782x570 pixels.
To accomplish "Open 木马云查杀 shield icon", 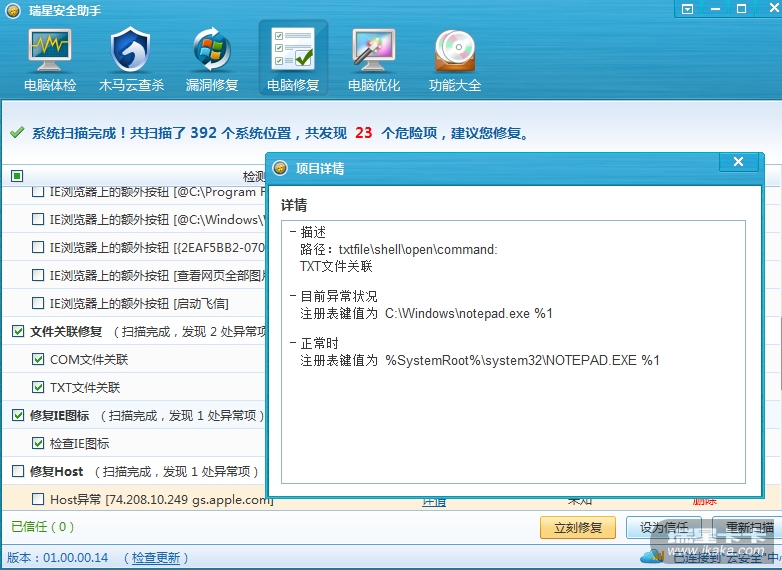I will (131, 50).
